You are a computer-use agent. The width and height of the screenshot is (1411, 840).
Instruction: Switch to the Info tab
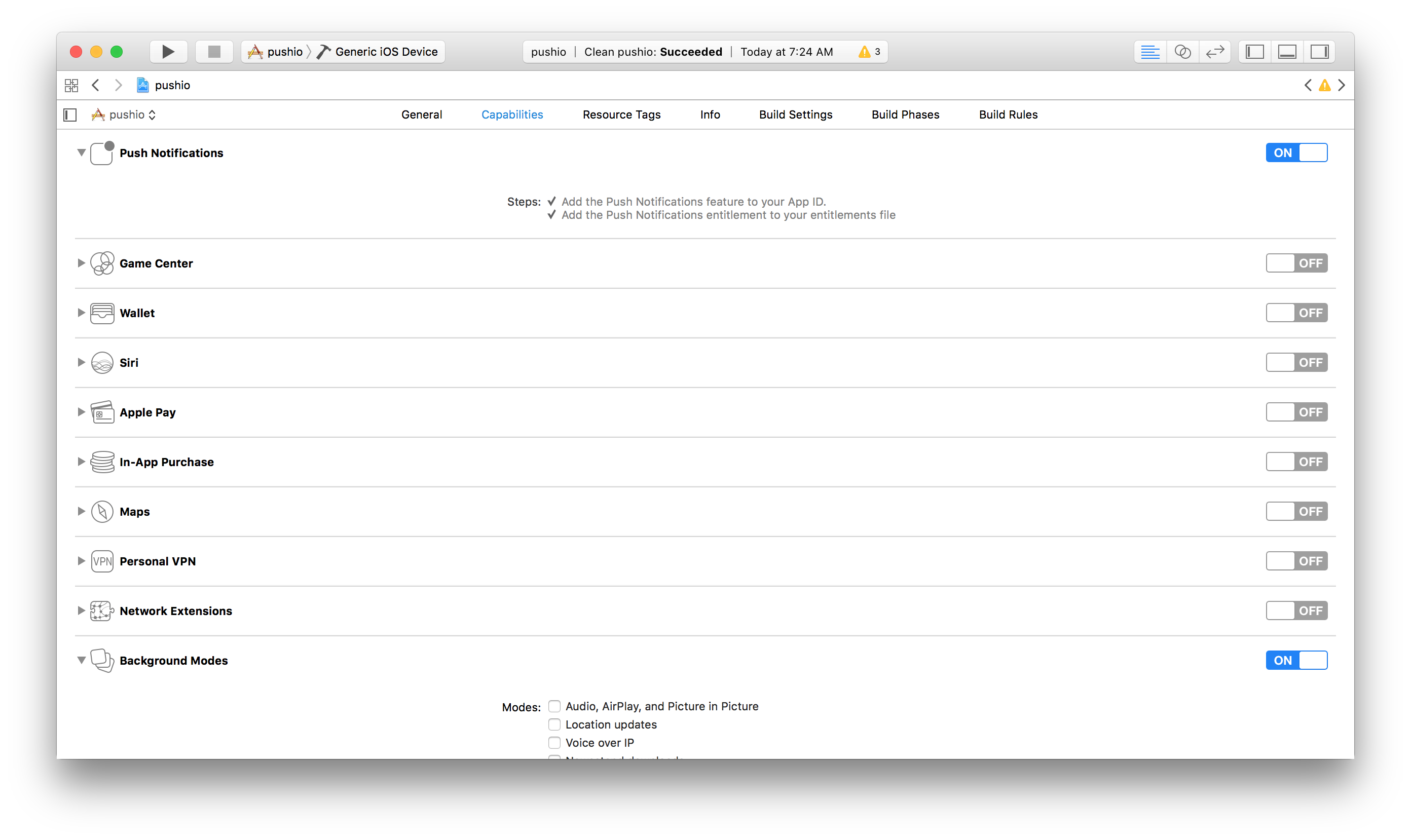(710, 115)
